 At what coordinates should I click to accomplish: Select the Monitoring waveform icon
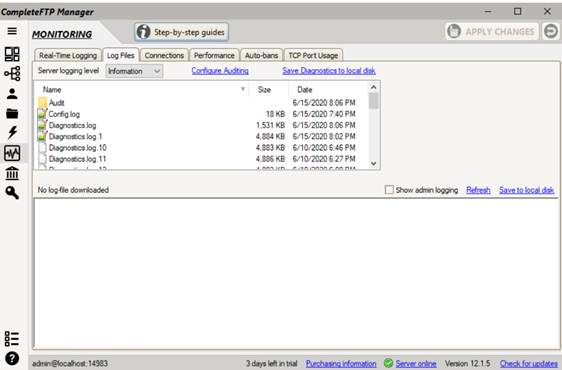click(x=12, y=153)
